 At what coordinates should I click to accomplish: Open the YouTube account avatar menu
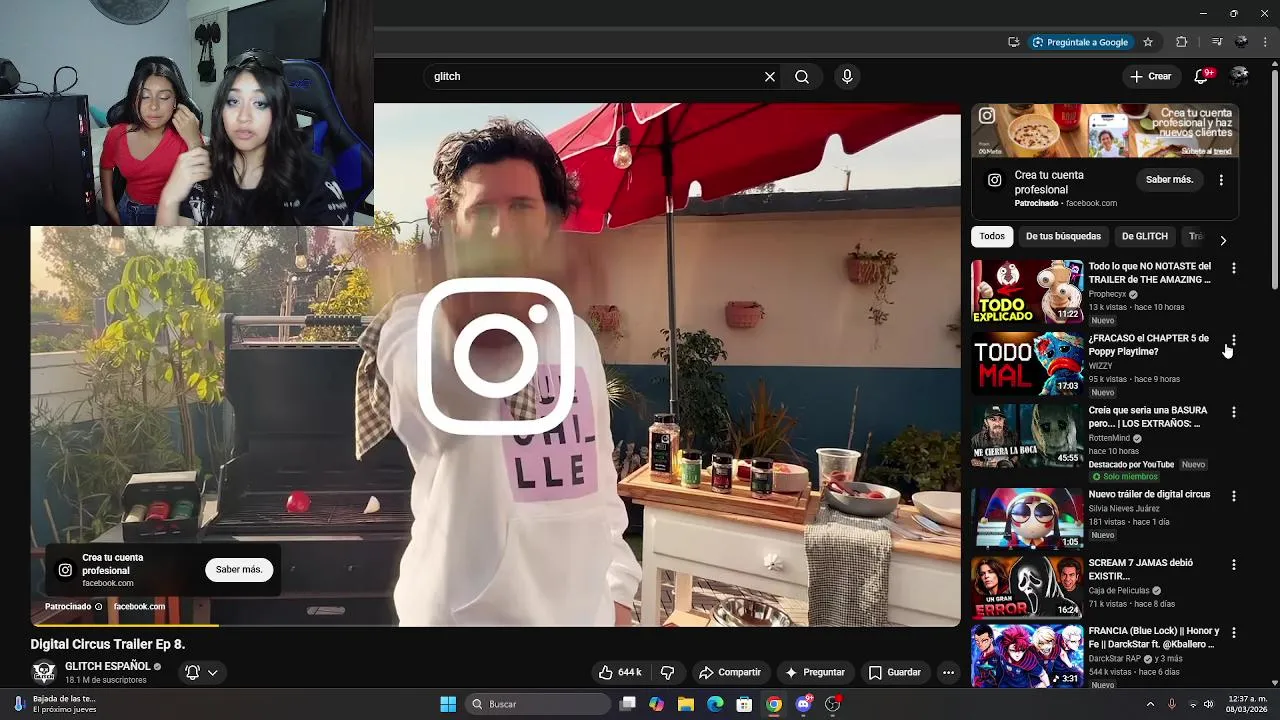pos(1240,77)
